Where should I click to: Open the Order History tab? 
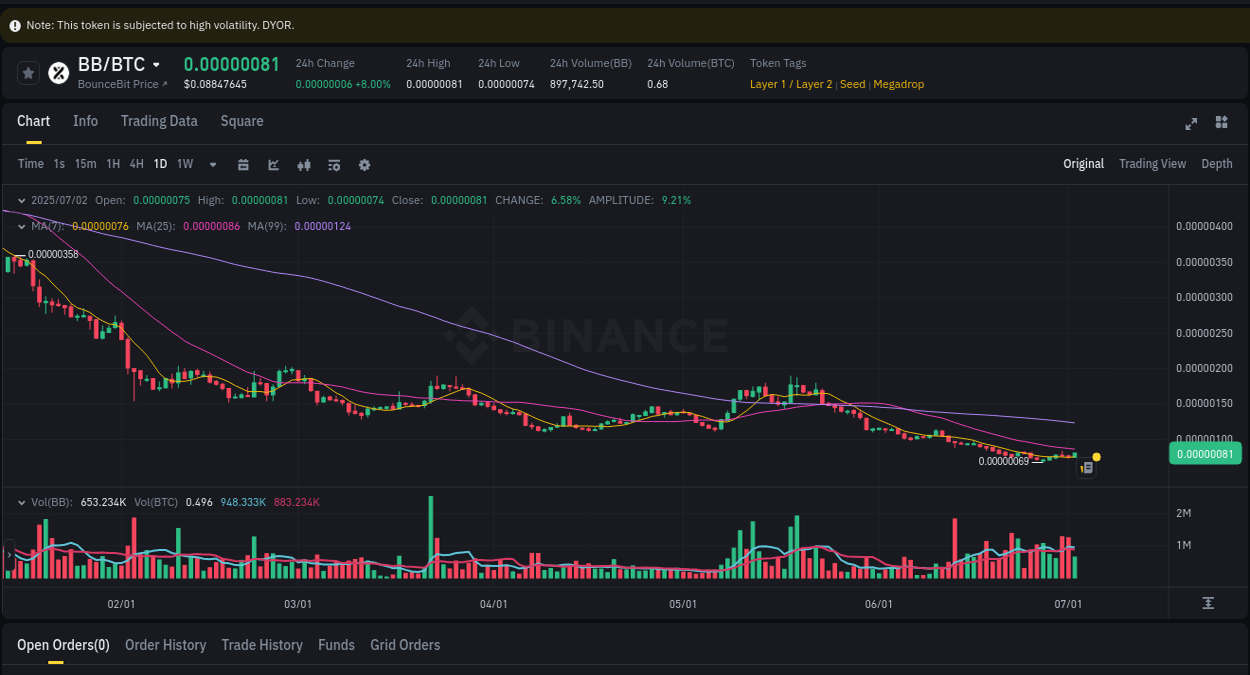pos(165,645)
